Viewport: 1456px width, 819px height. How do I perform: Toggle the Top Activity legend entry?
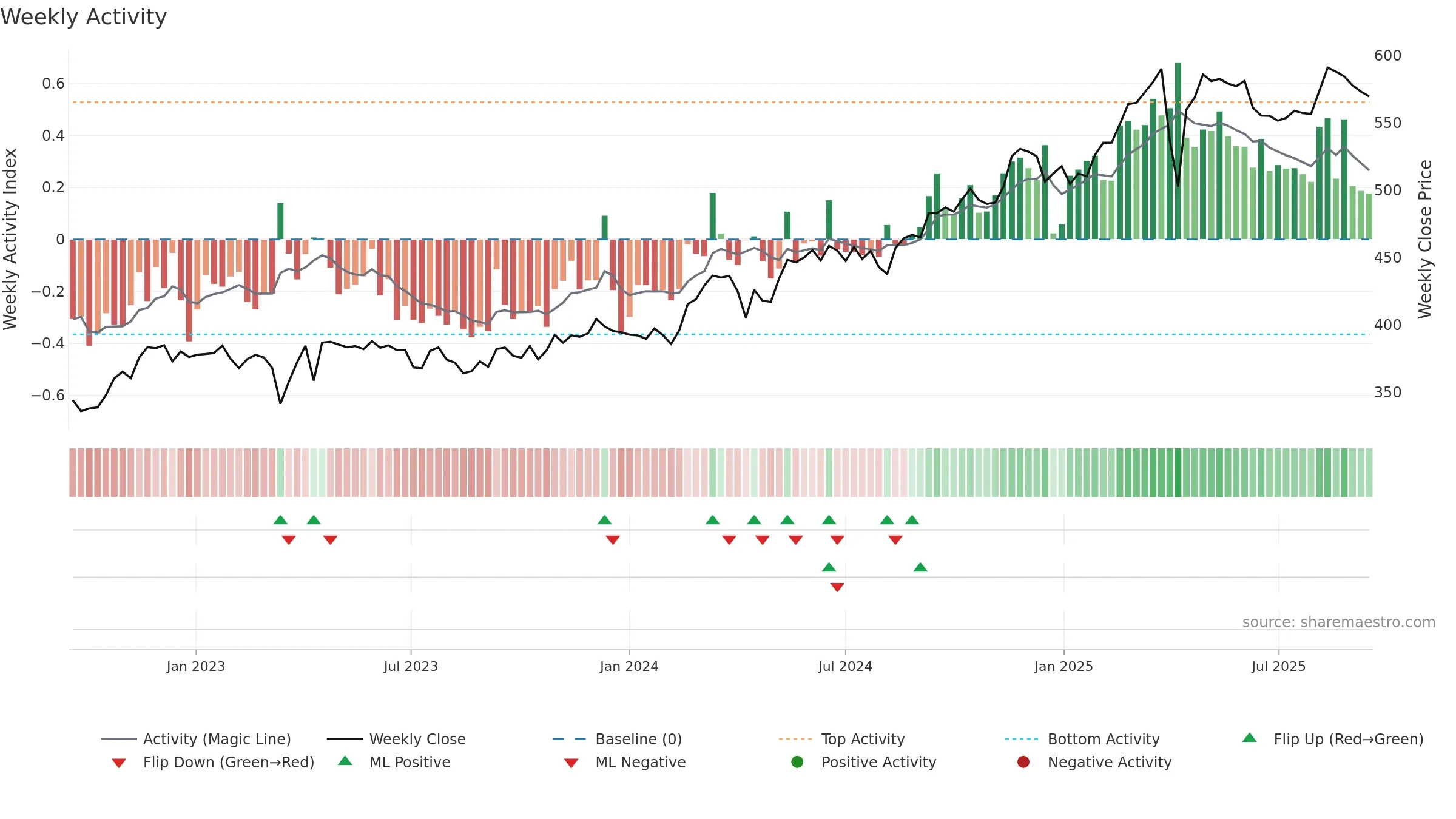842,739
